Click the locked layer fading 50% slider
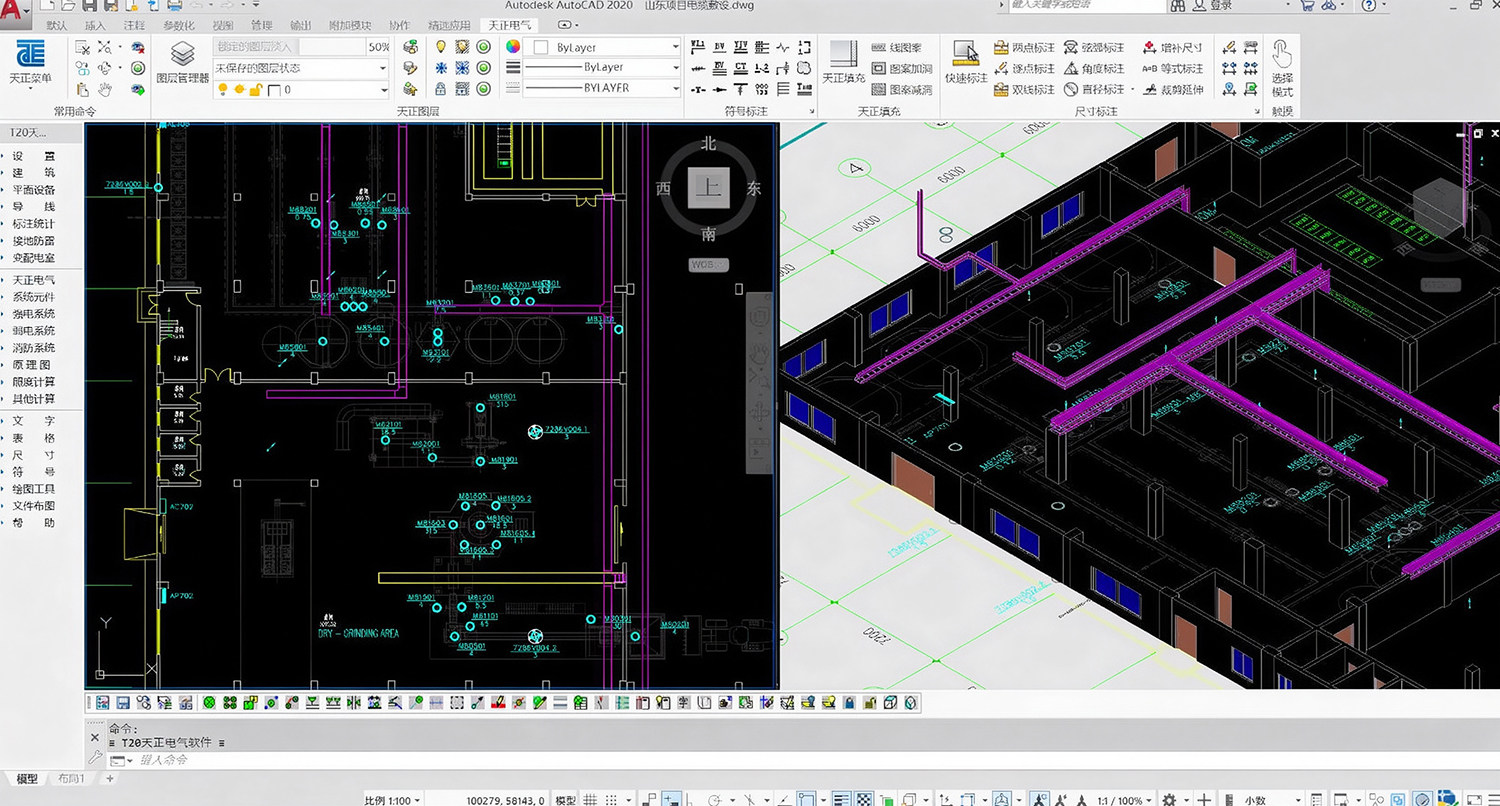This screenshot has width=1500, height=806. tap(333, 47)
